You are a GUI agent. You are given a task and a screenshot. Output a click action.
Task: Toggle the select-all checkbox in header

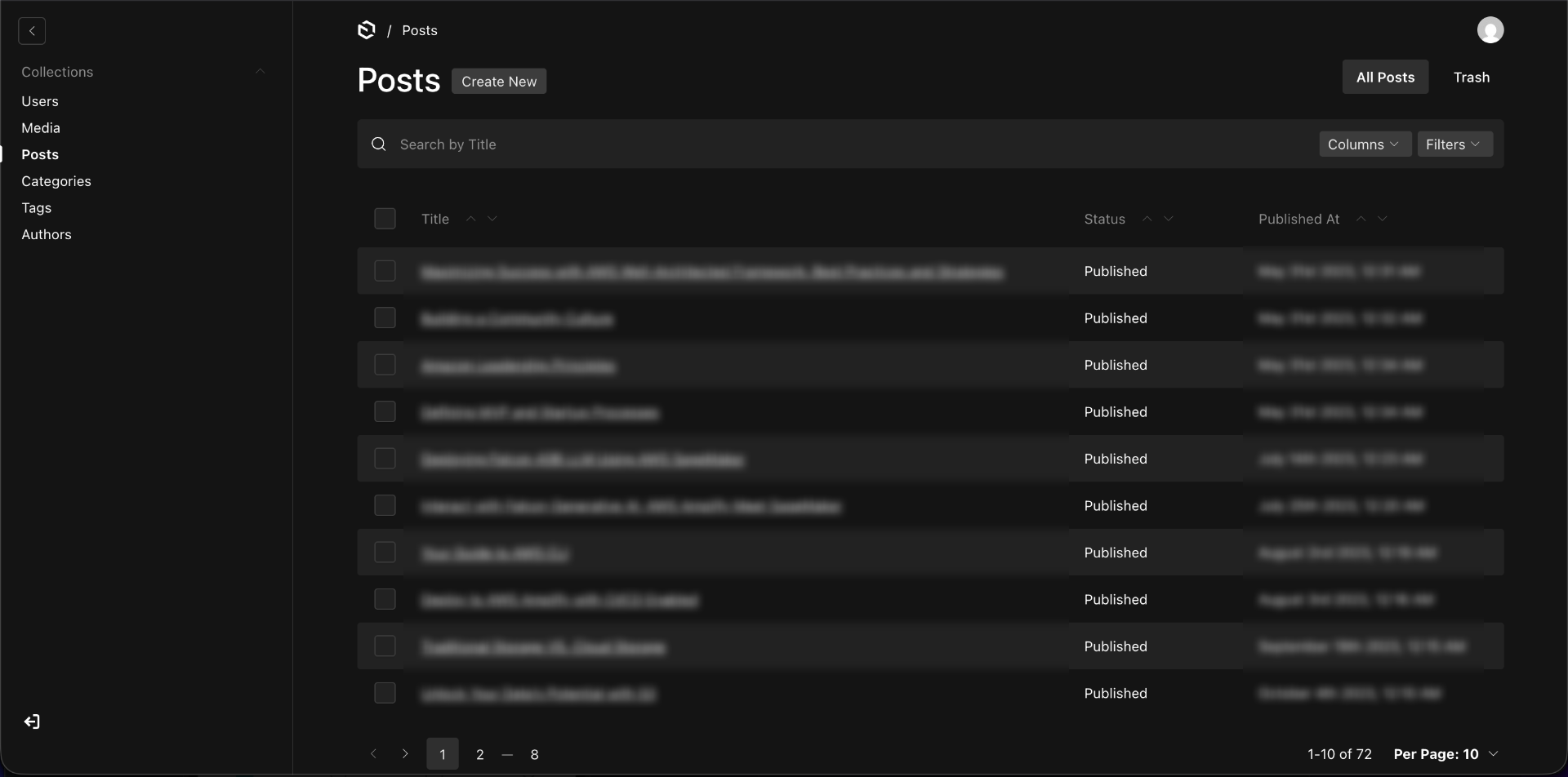[385, 219]
